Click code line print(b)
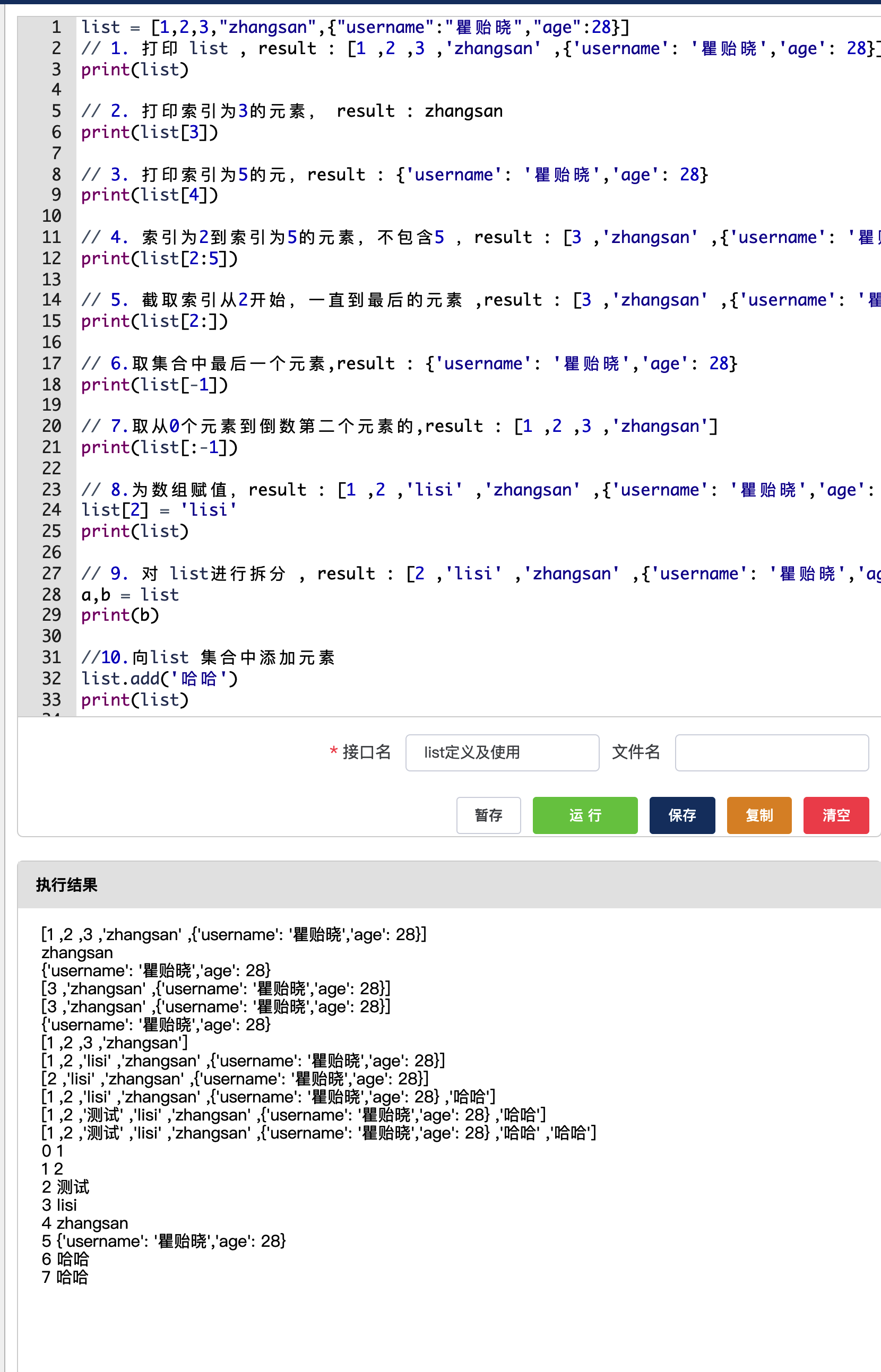The width and height of the screenshot is (881, 1372). (120, 615)
